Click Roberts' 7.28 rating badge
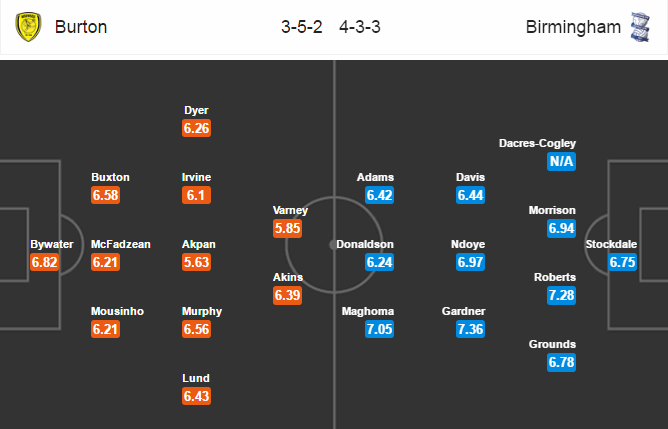Screen dimensions: 668x429 point(561,295)
